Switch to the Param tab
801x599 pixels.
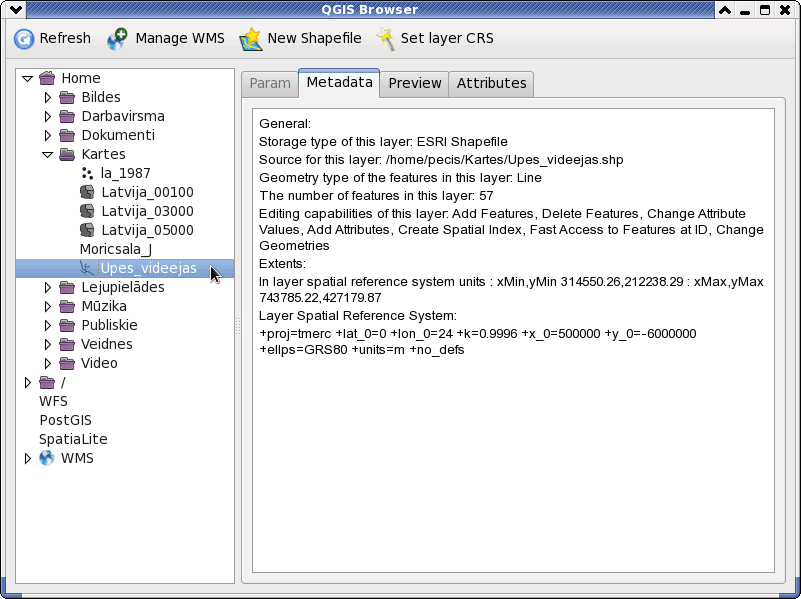[270, 83]
